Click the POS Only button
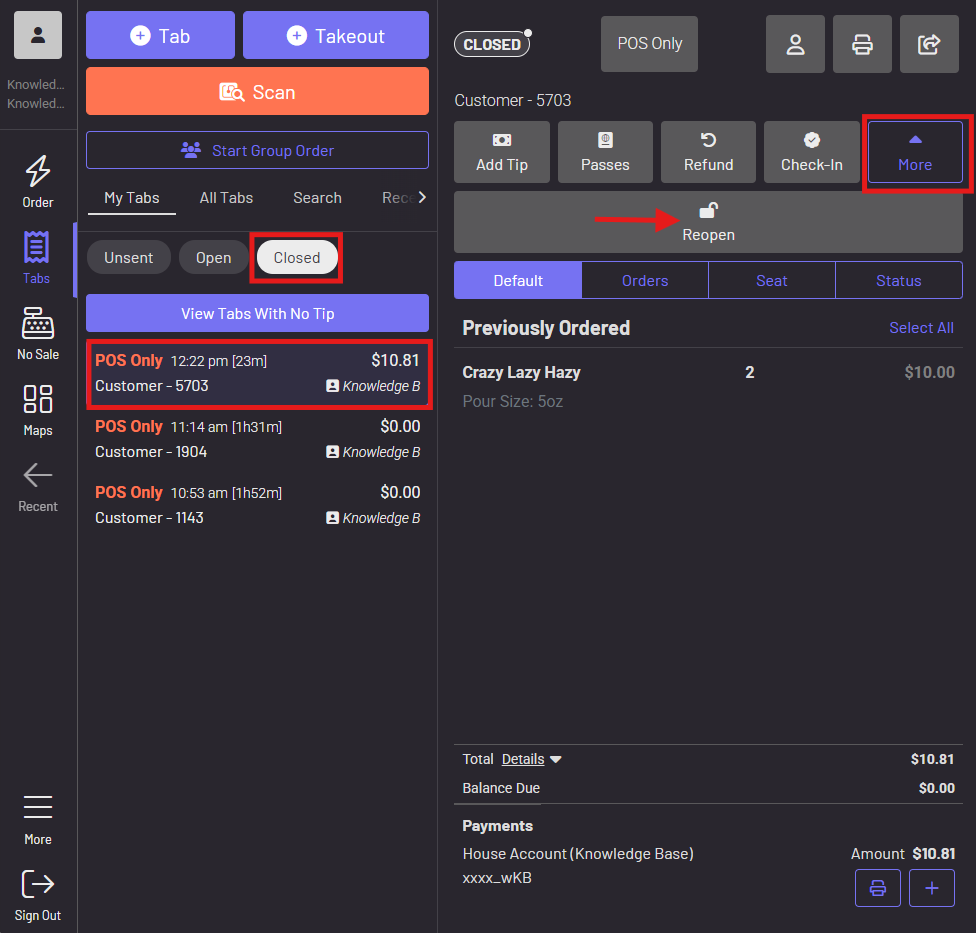This screenshot has width=976, height=933. point(649,44)
